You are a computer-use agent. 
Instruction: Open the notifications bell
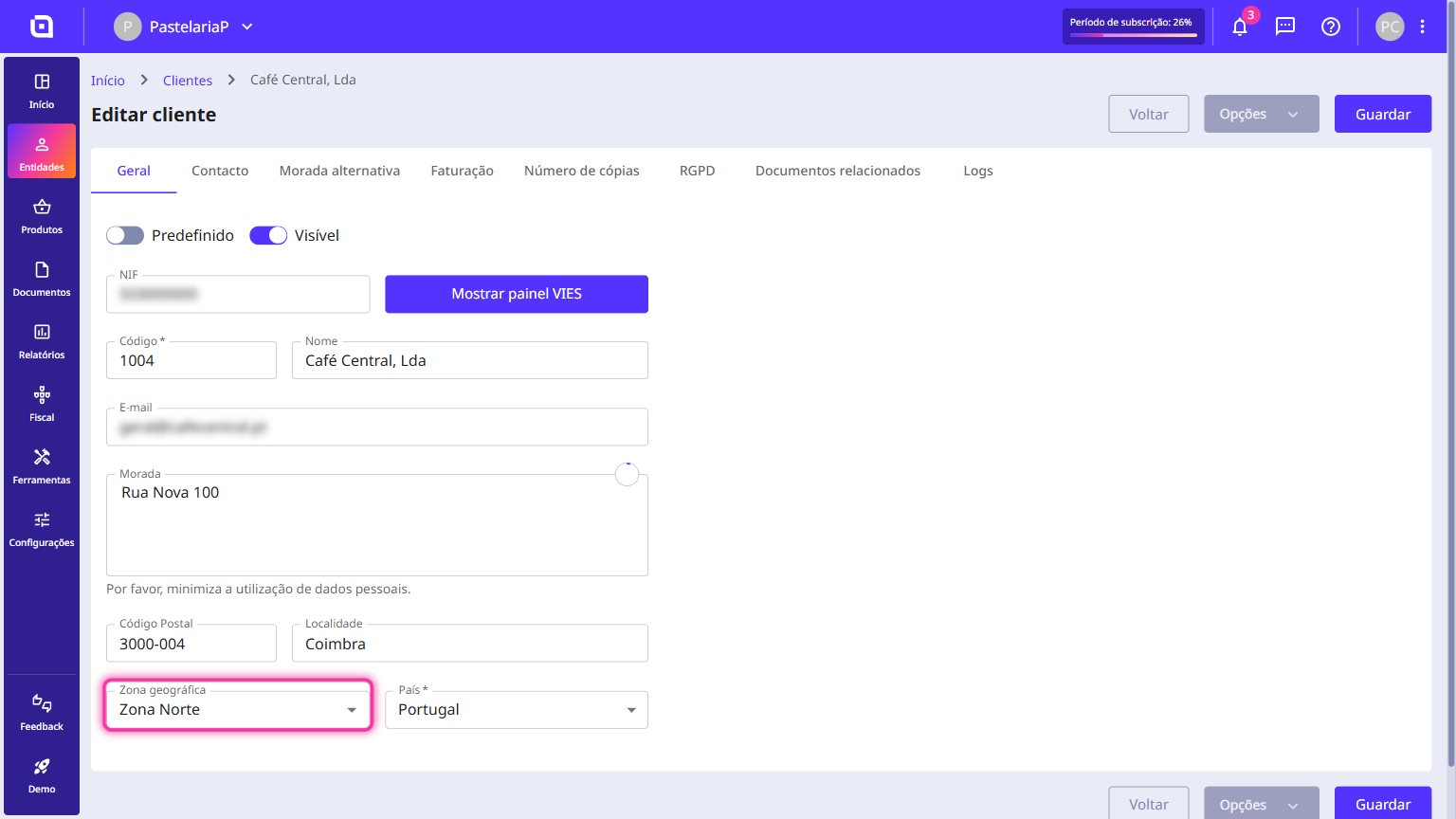(1240, 27)
